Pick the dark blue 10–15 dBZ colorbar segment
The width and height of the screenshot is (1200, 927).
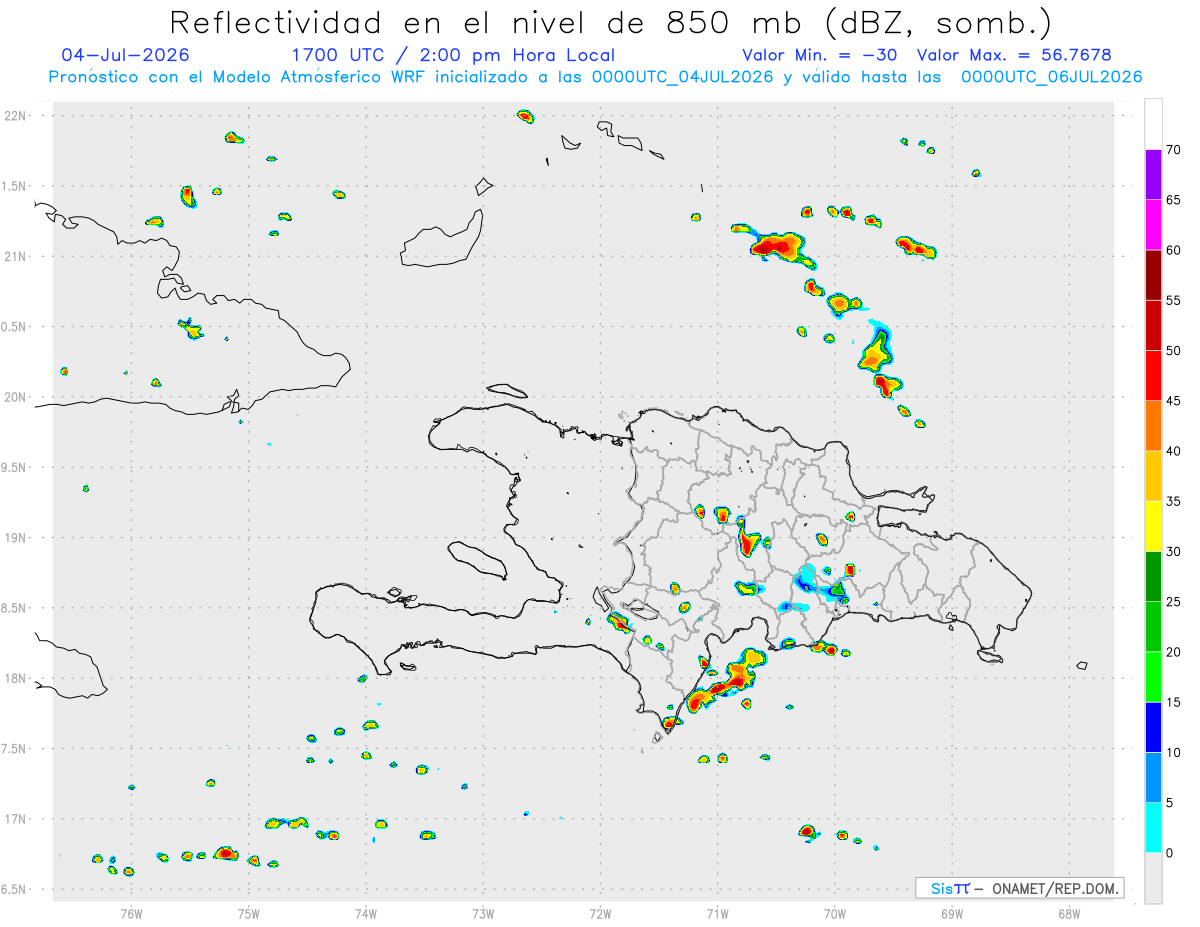click(x=1153, y=727)
